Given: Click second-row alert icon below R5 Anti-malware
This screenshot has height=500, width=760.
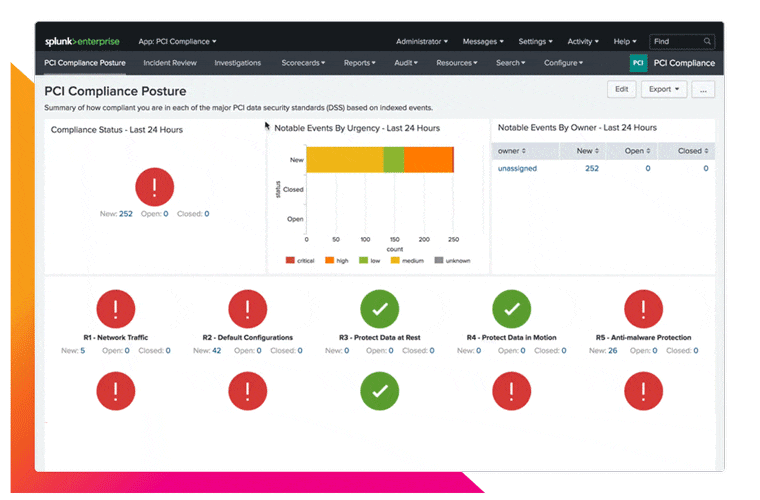Looking at the screenshot, I should pyautogui.click(x=643, y=391).
